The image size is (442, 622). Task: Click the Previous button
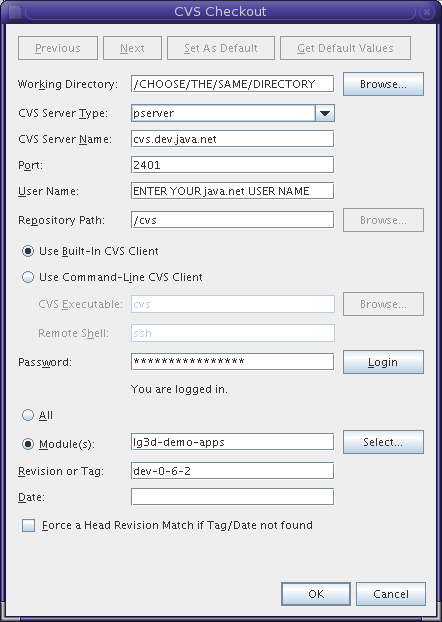click(x=58, y=48)
